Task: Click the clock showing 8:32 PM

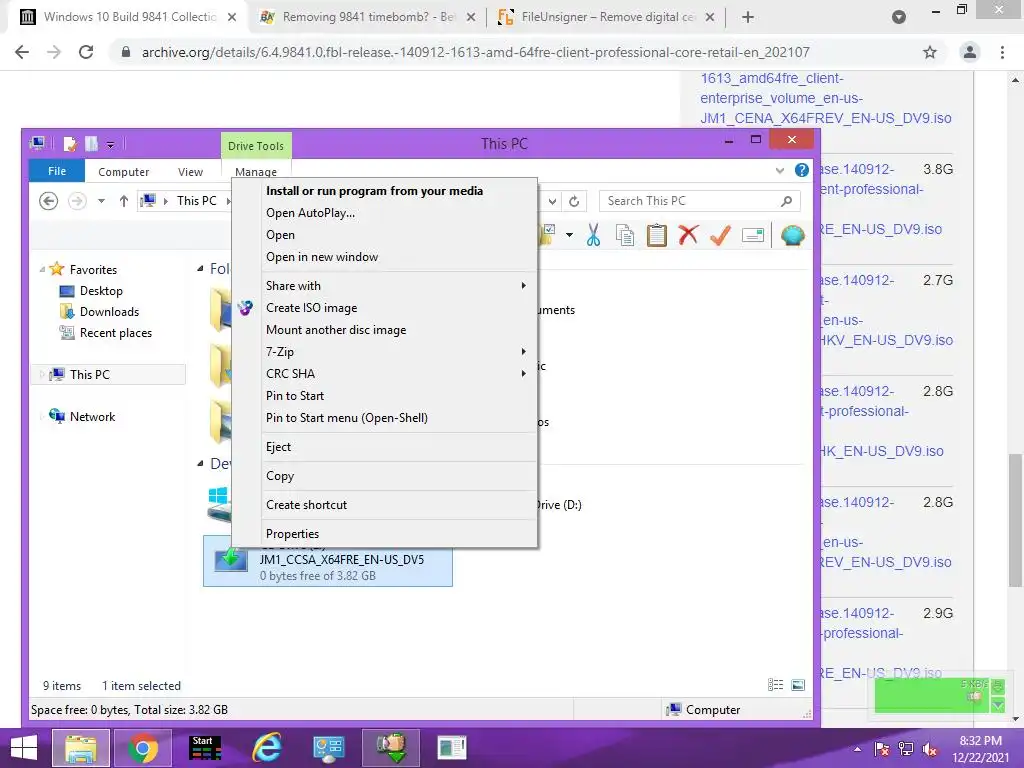Action: [x=980, y=741]
